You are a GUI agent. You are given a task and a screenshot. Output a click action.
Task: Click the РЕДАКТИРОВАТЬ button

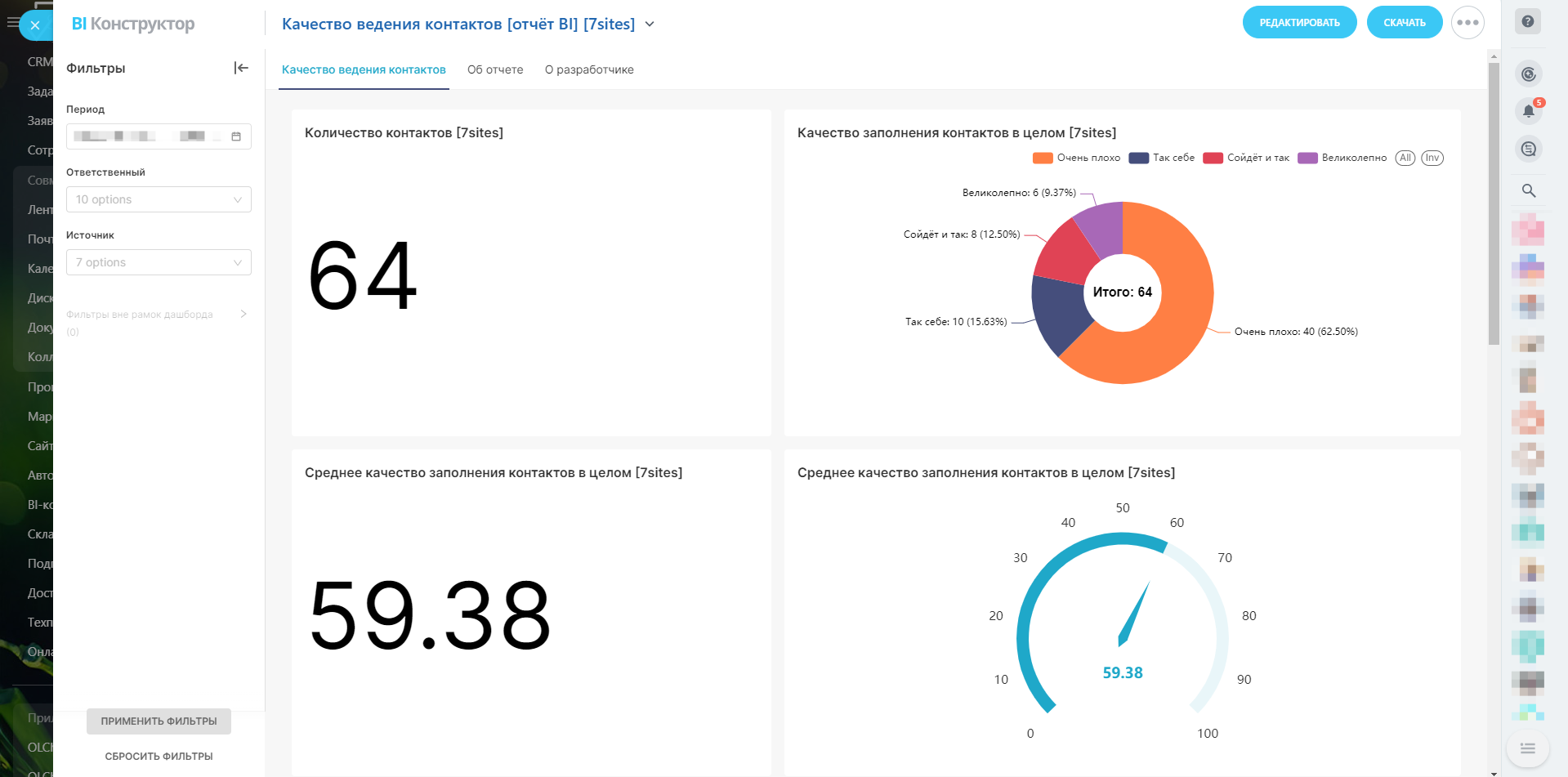click(1299, 23)
